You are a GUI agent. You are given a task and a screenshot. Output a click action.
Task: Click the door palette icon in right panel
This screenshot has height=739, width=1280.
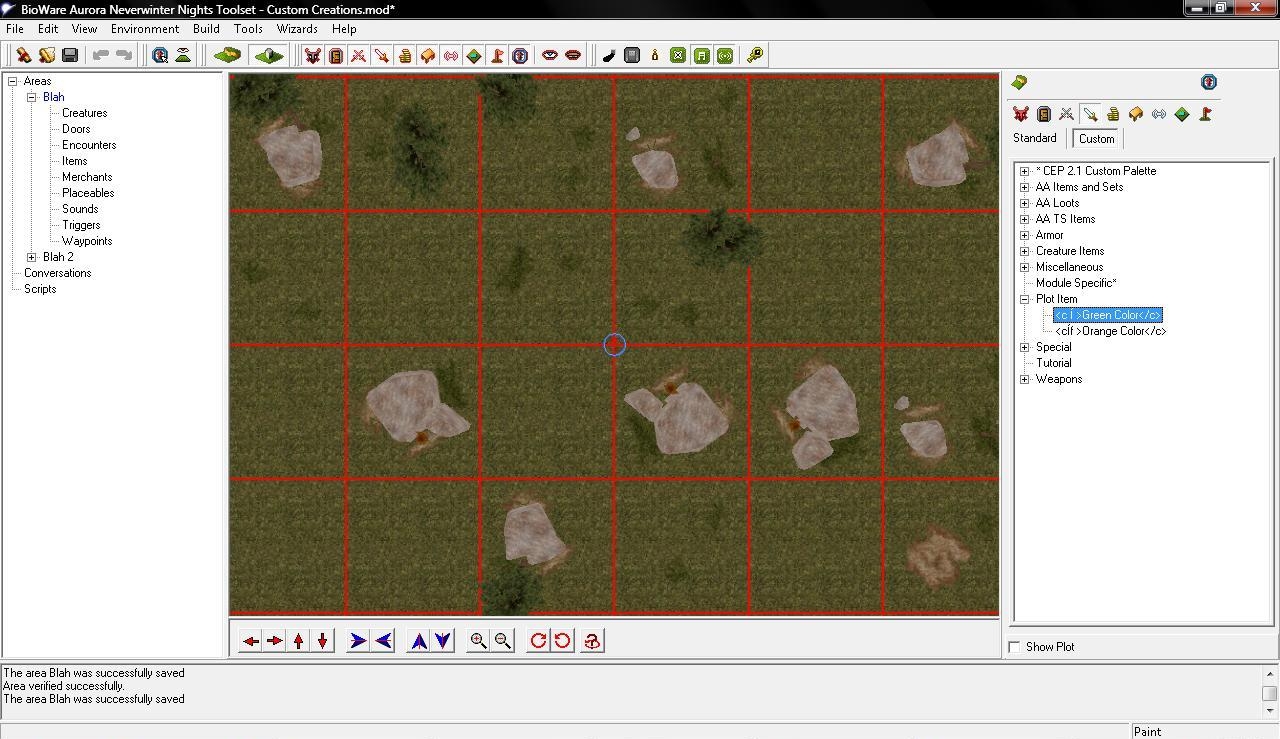coord(1043,114)
